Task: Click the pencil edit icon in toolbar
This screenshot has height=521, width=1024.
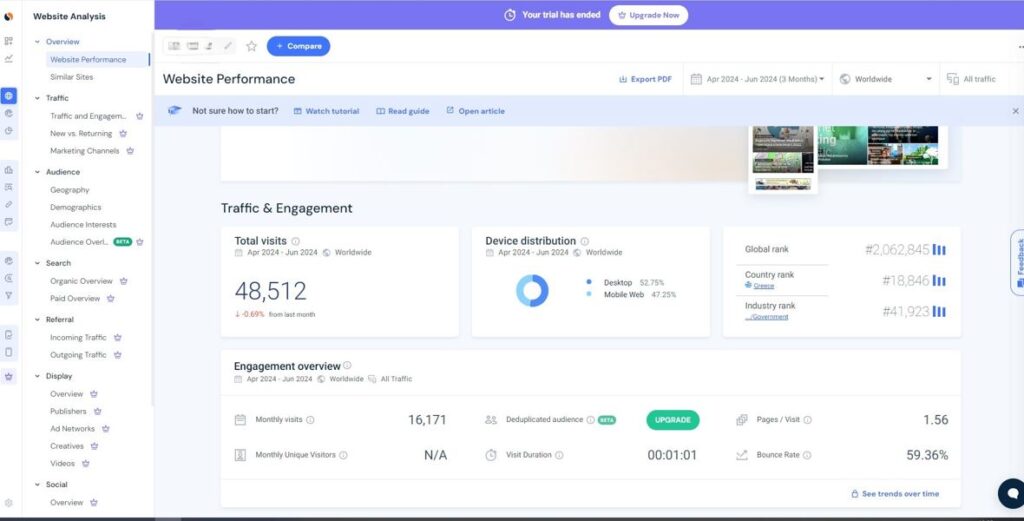Action: [227, 46]
